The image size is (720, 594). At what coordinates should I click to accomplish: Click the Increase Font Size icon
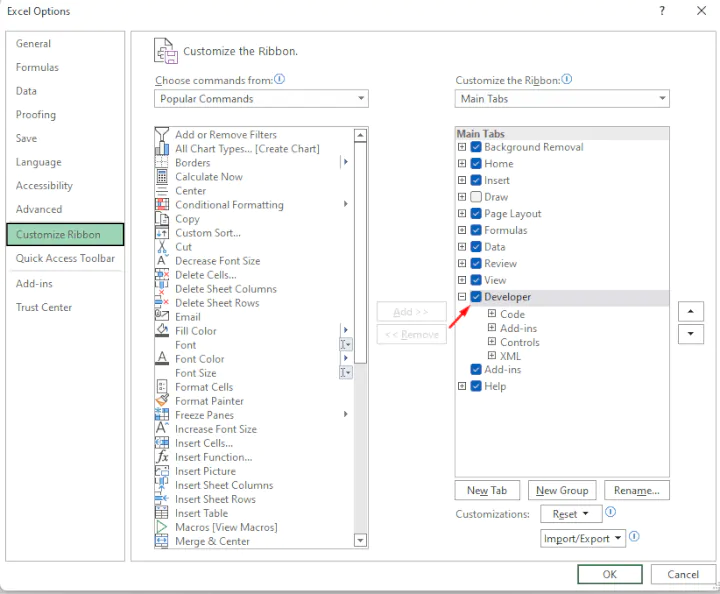click(x=162, y=429)
